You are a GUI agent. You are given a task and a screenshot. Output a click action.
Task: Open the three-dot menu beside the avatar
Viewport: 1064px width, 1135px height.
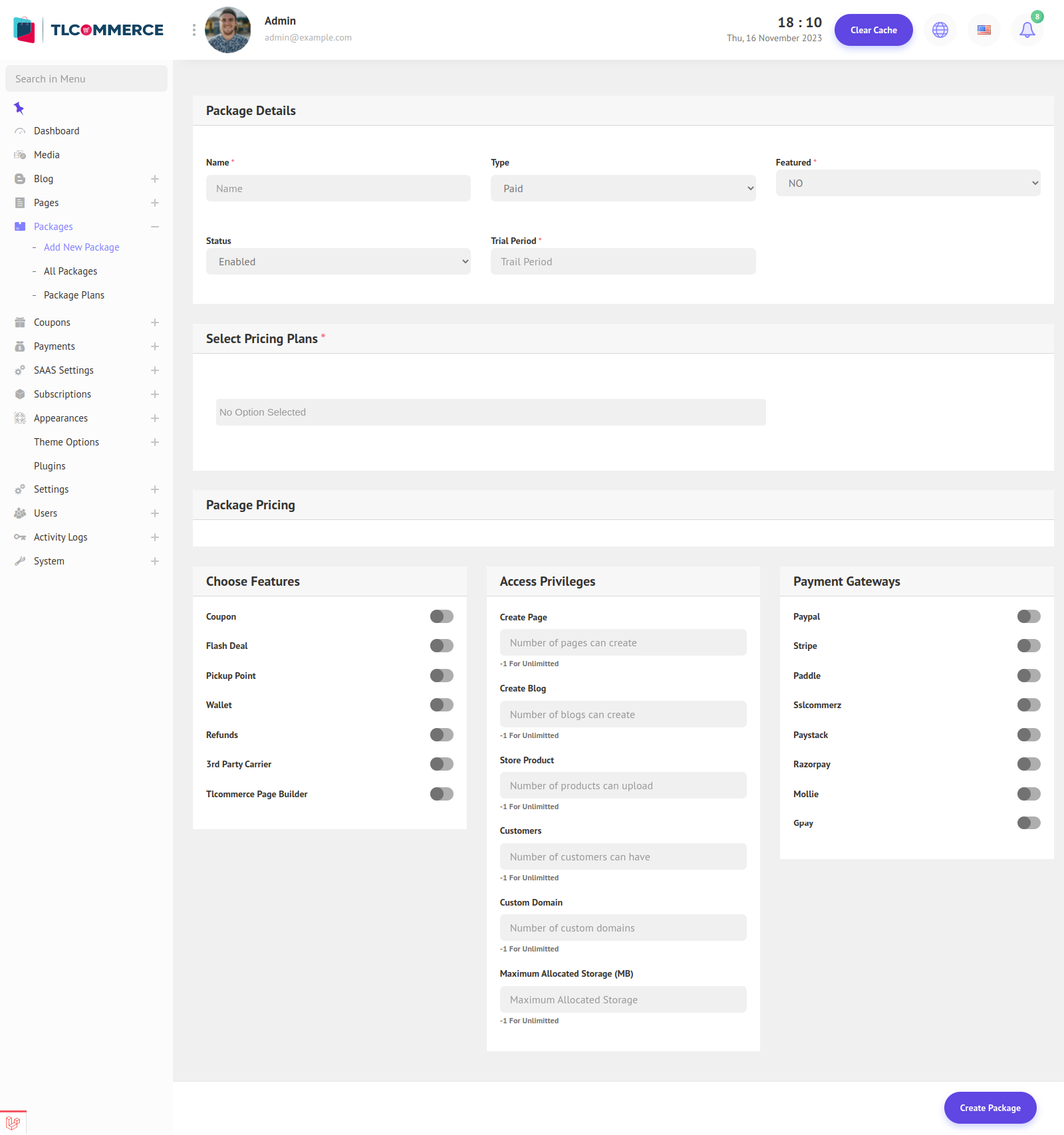(193, 30)
